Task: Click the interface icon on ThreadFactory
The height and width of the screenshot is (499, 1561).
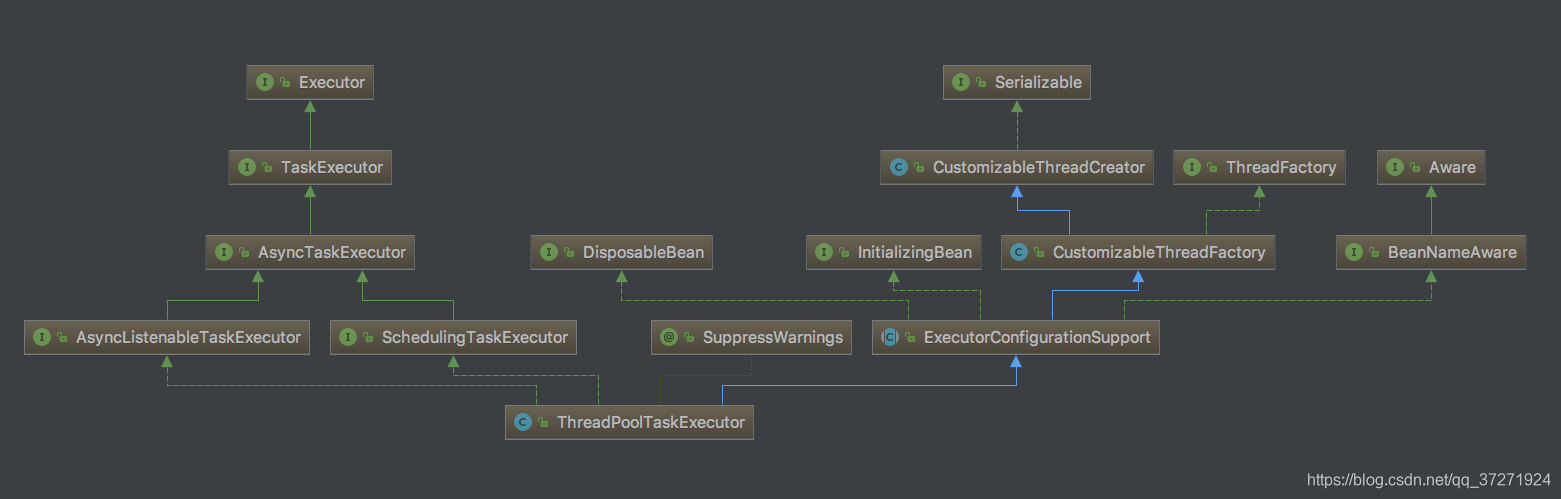Action: click(x=1192, y=167)
